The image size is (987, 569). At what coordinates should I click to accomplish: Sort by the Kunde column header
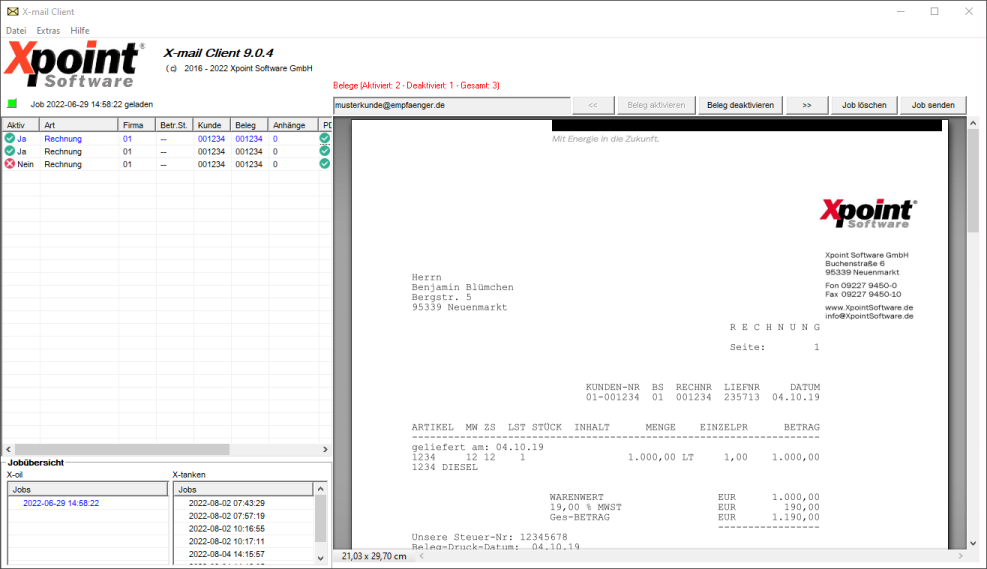coord(212,125)
